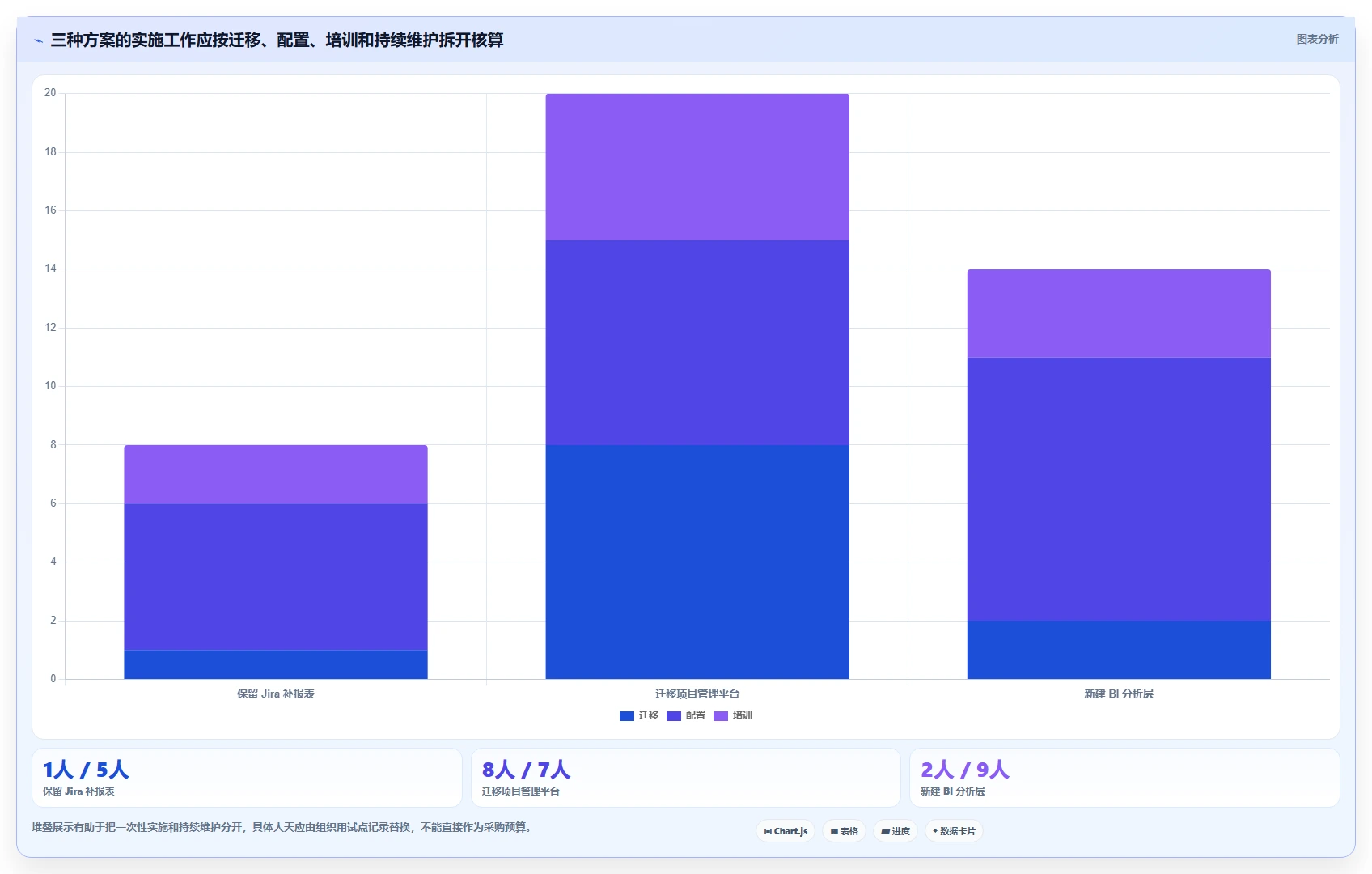
Task: Click the Chart.js tag pill
Action: (786, 831)
